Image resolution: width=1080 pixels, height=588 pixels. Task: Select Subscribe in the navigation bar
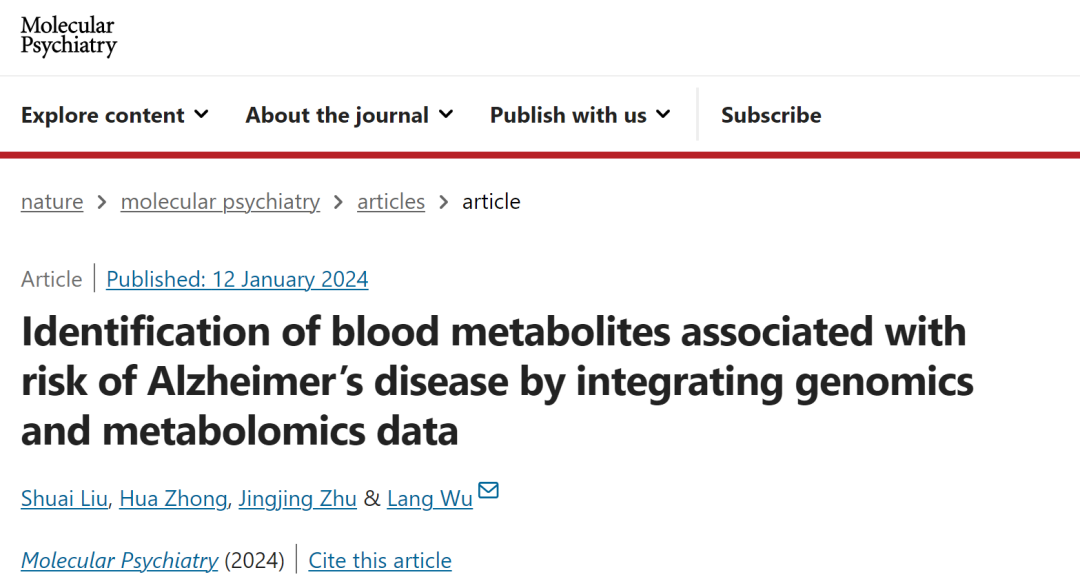pyautogui.click(x=771, y=115)
